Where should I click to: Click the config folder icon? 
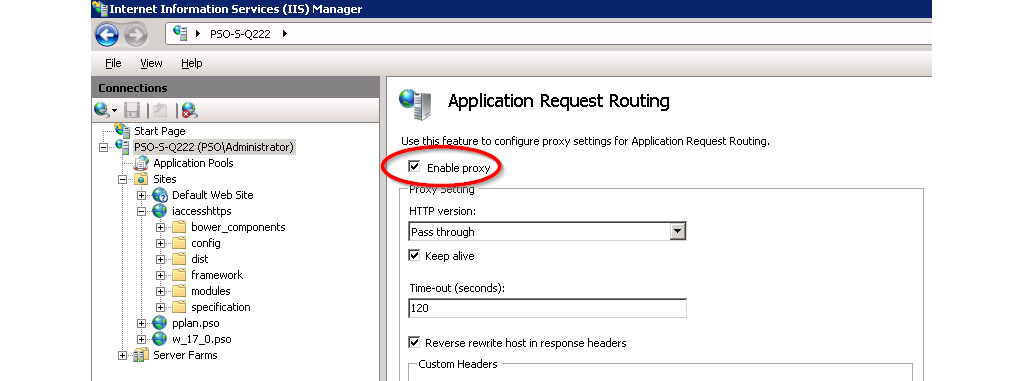[x=179, y=243]
